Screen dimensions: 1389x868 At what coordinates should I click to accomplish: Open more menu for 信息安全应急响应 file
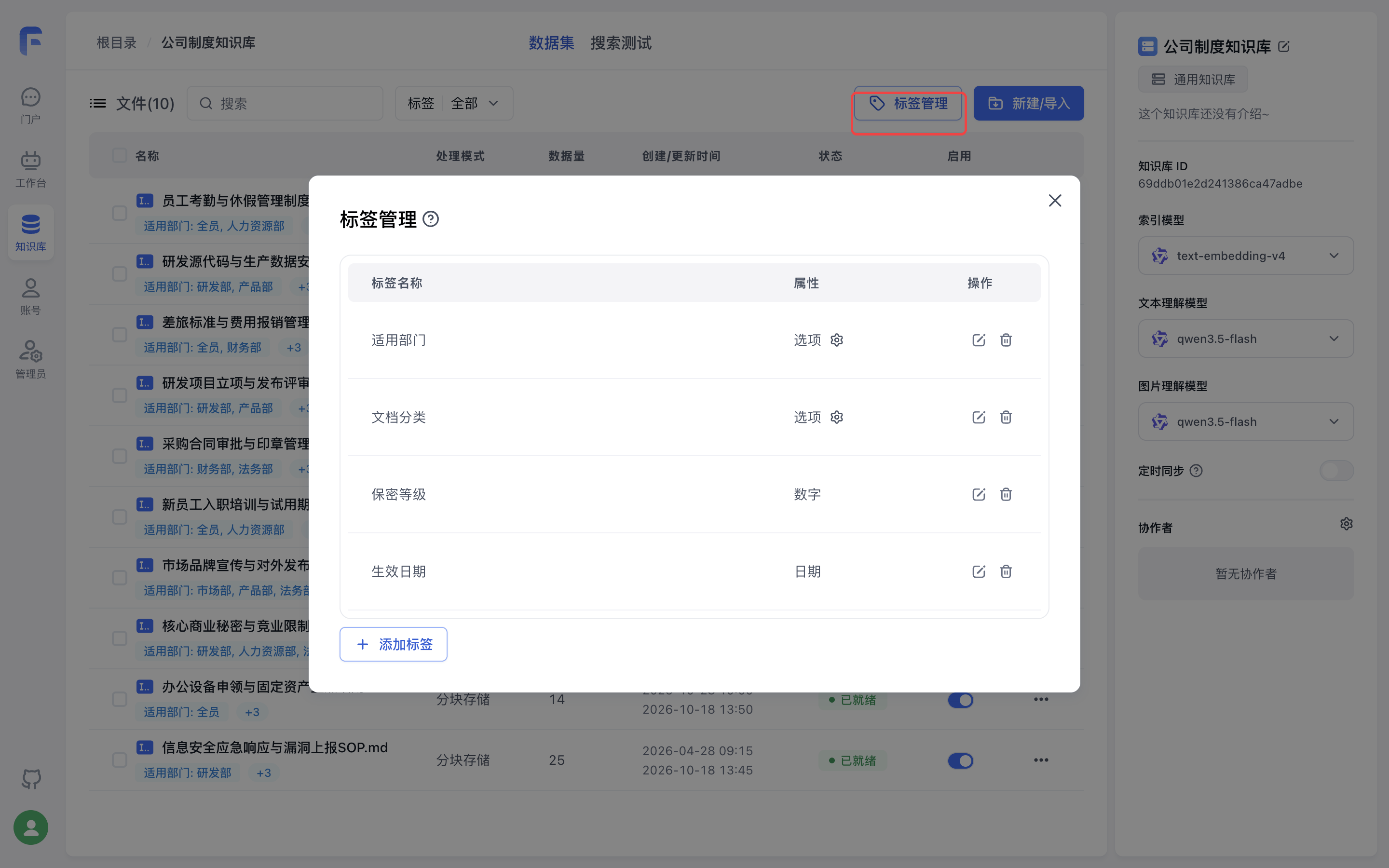click(x=1041, y=760)
